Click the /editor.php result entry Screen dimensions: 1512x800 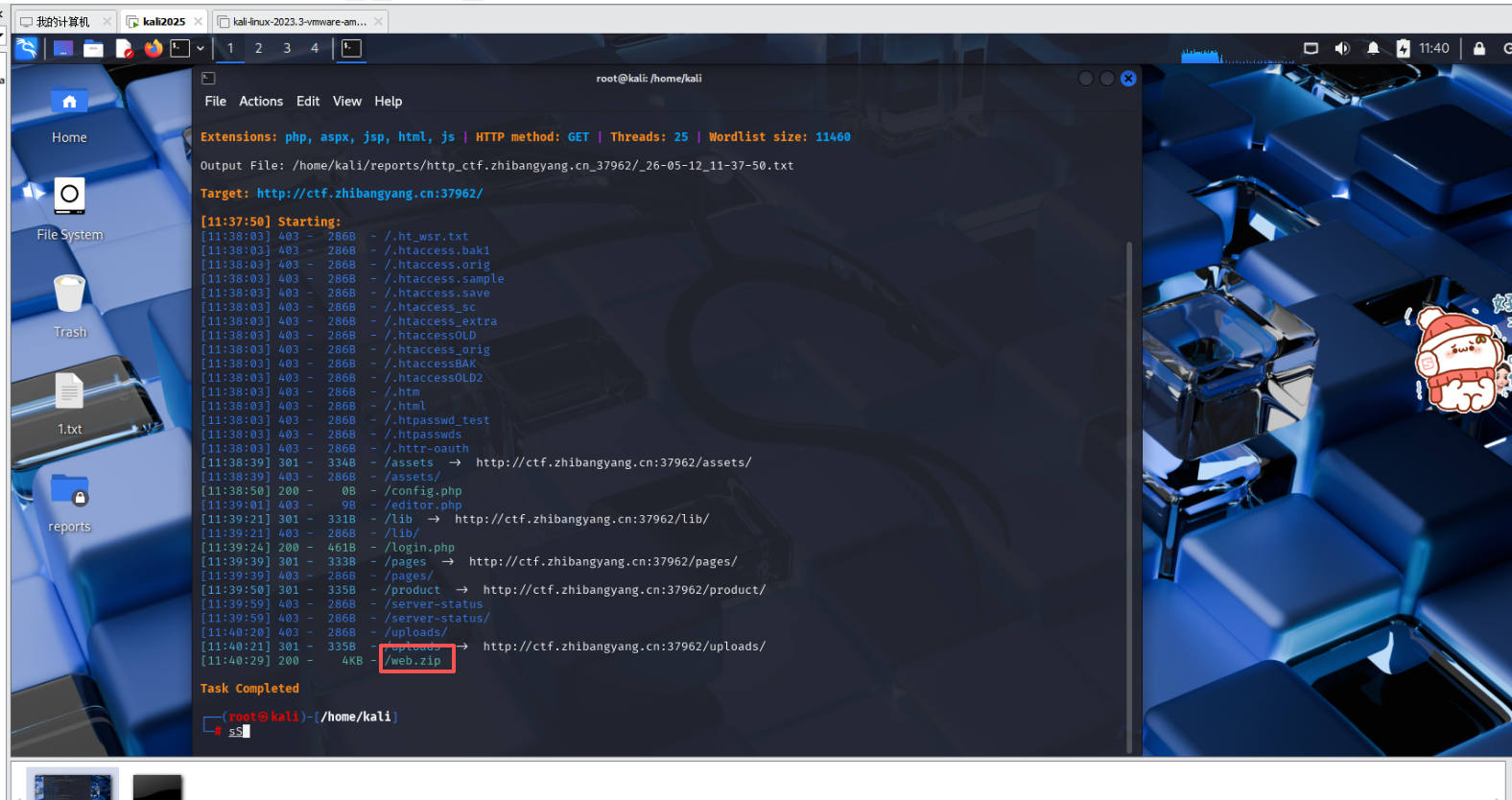coord(423,505)
